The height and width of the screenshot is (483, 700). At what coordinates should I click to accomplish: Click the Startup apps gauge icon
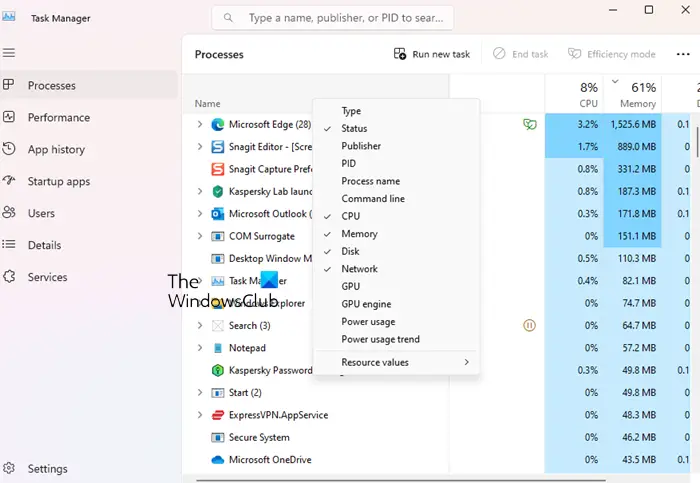point(9,180)
